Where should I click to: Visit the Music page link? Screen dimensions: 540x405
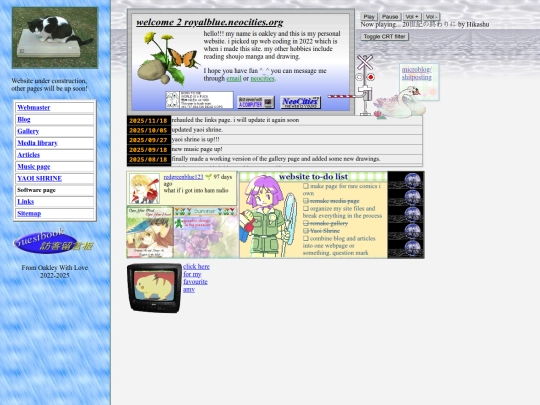coord(34,166)
